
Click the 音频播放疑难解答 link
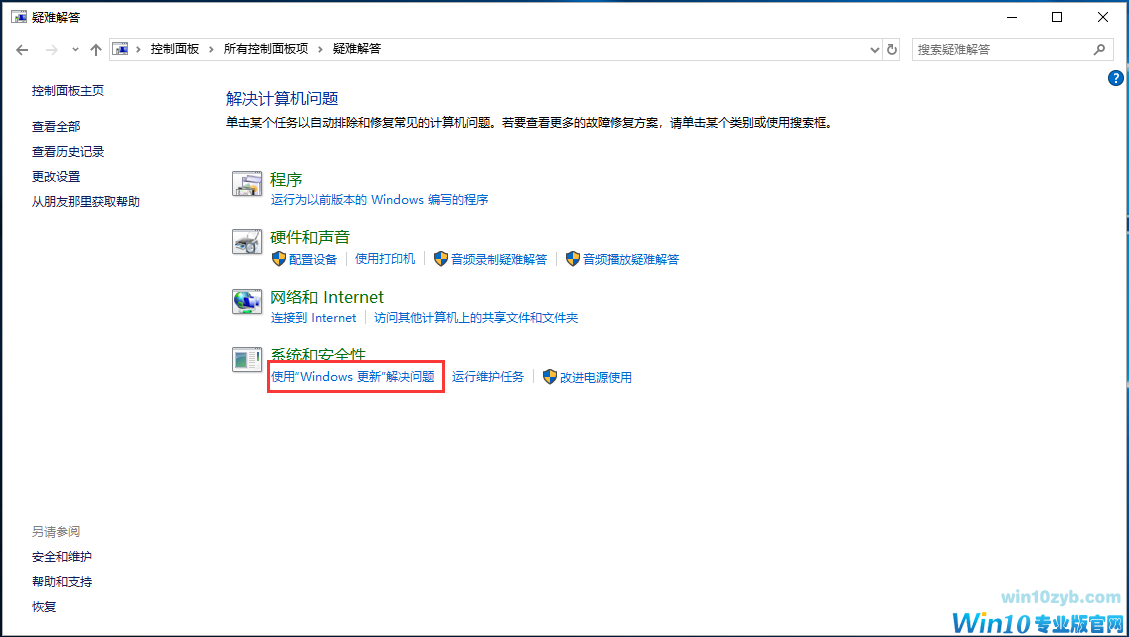pos(631,258)
